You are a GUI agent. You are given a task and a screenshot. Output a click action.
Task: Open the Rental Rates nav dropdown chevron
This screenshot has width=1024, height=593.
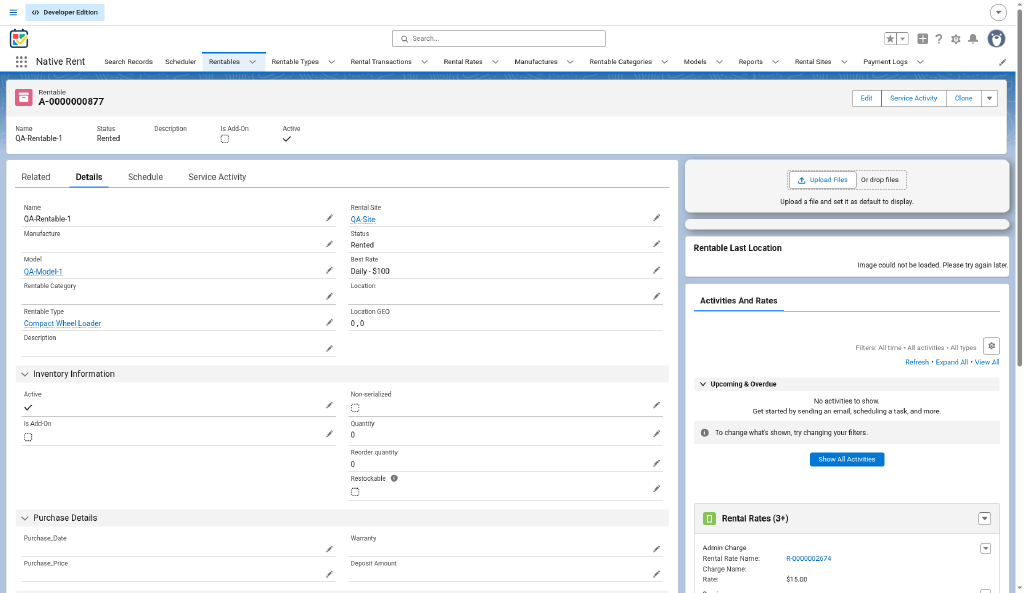(495, 62)
